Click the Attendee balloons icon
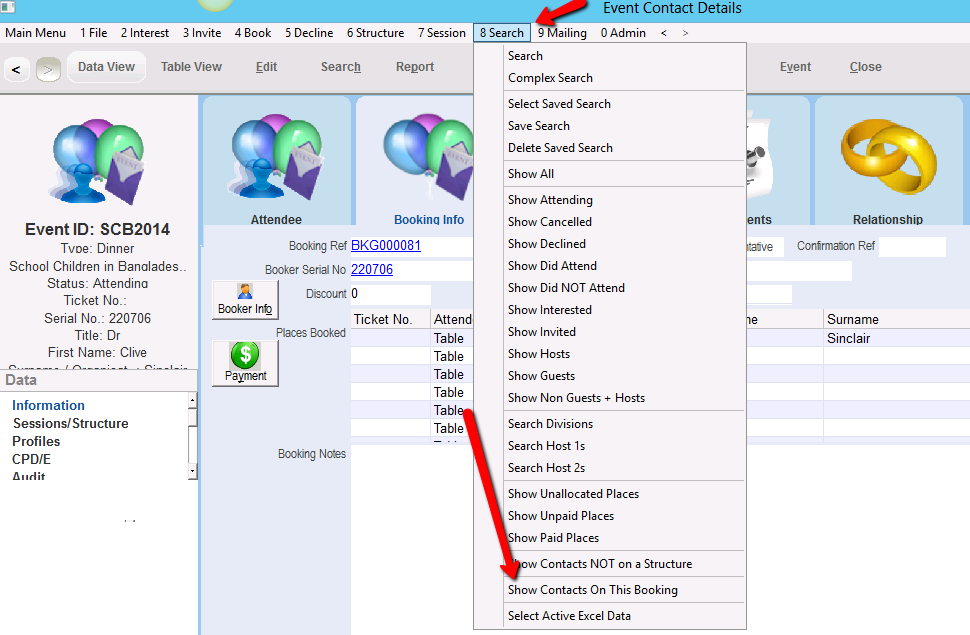Screen dimensions: 970x635 pyautogui.click(x=276, y=157)
